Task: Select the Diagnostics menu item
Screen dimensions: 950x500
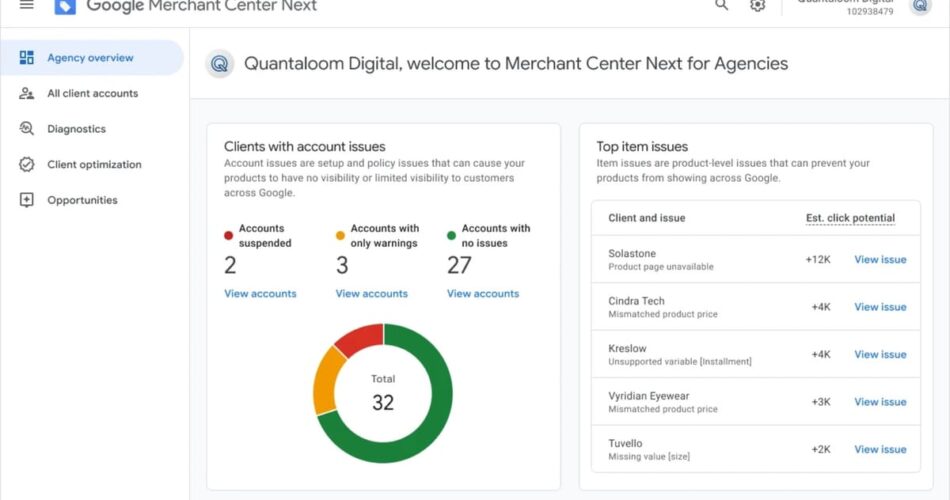Action: (x=76, y=129)
